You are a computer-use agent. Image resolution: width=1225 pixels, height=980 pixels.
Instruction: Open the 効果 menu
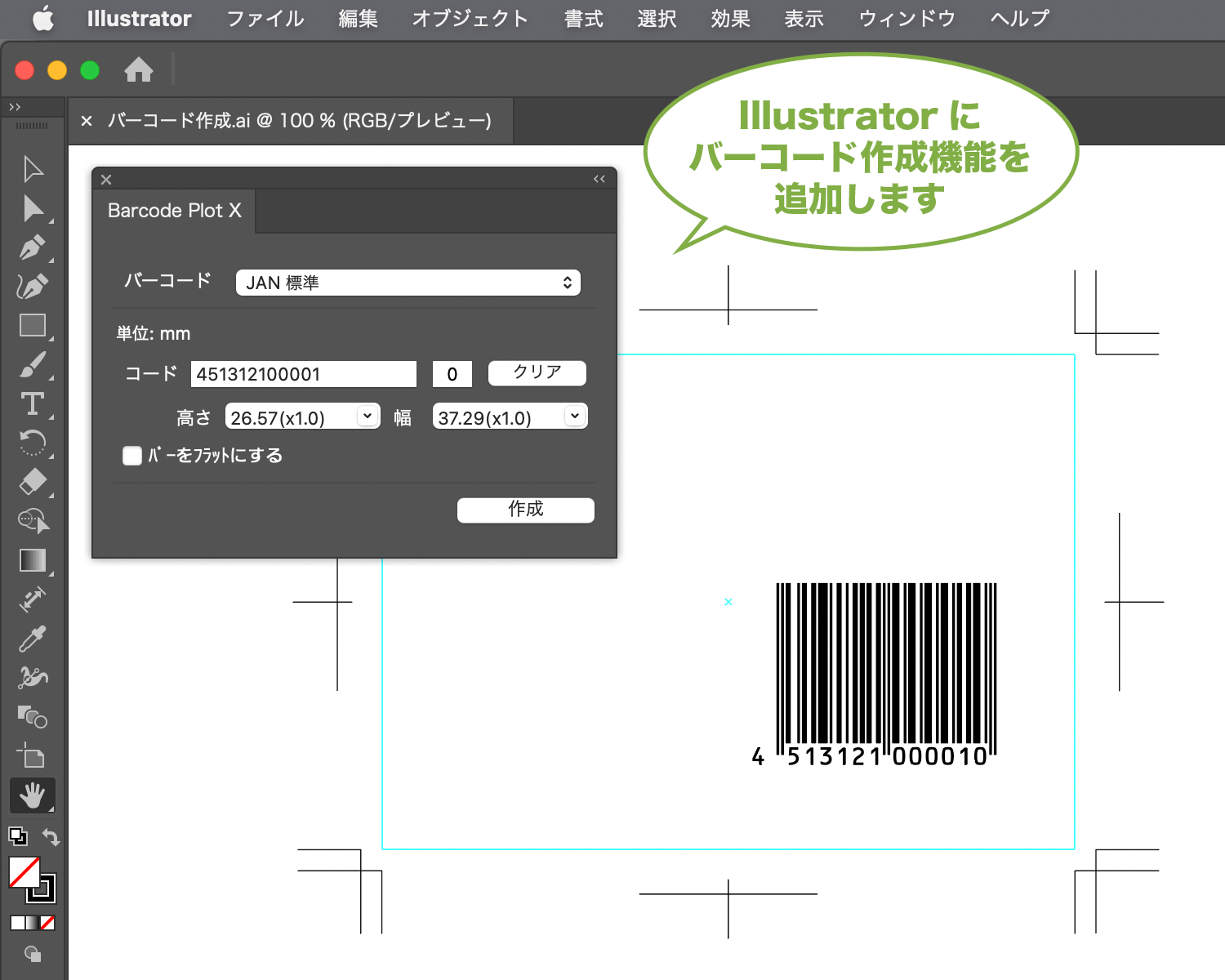tap(731, 18)
